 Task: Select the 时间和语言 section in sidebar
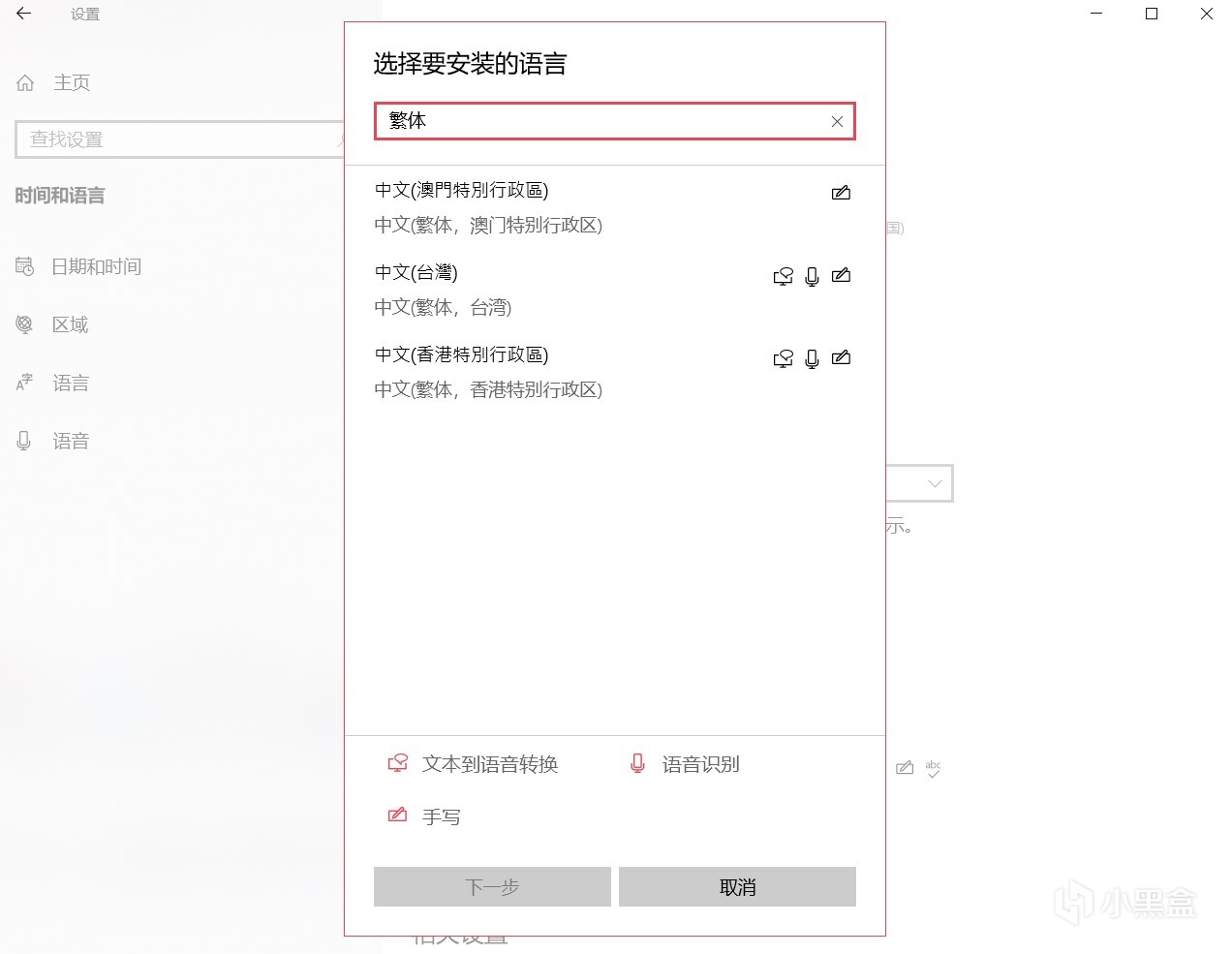coord(60,196)
